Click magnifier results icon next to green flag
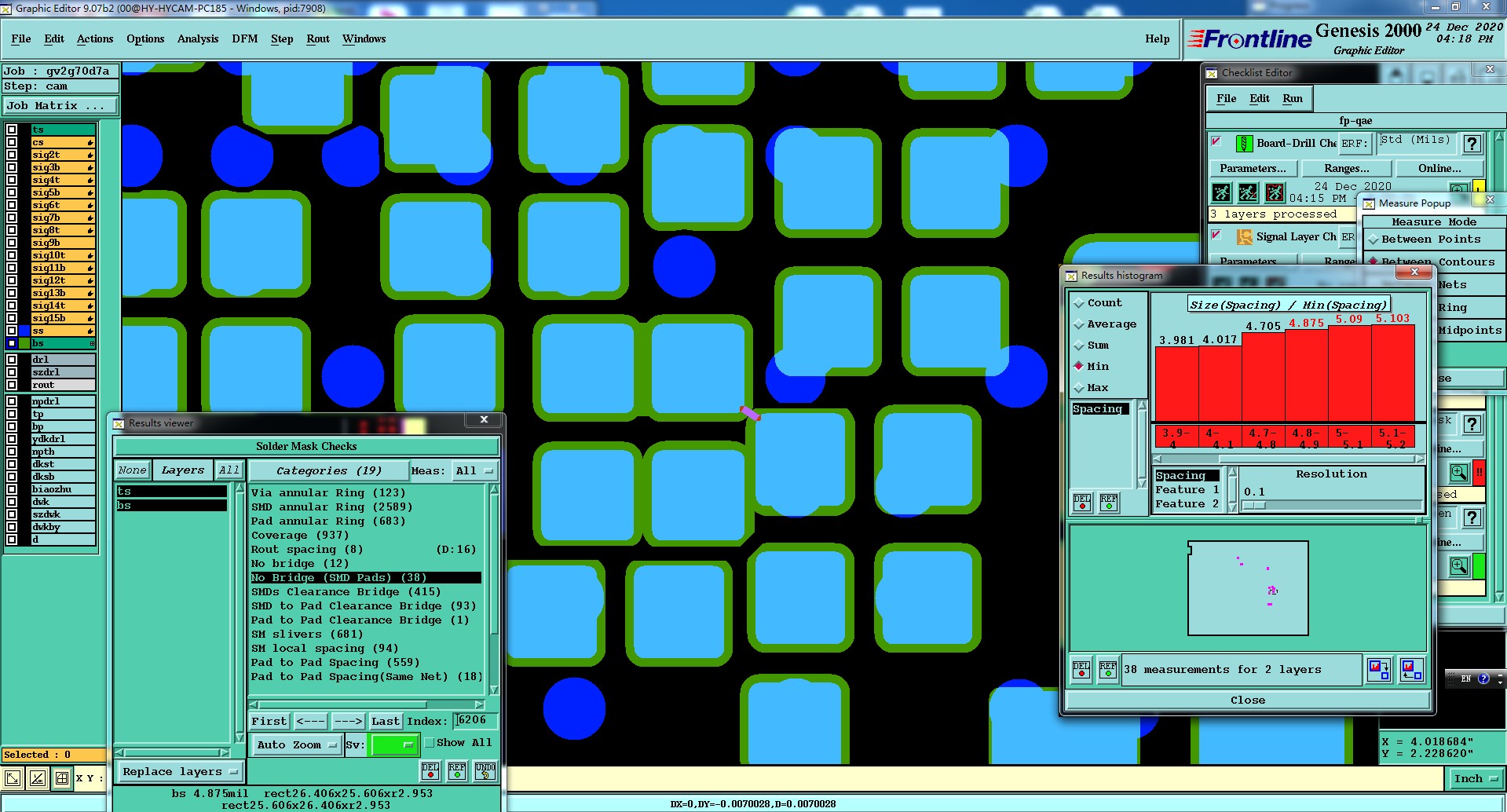 coord(1459,565)
